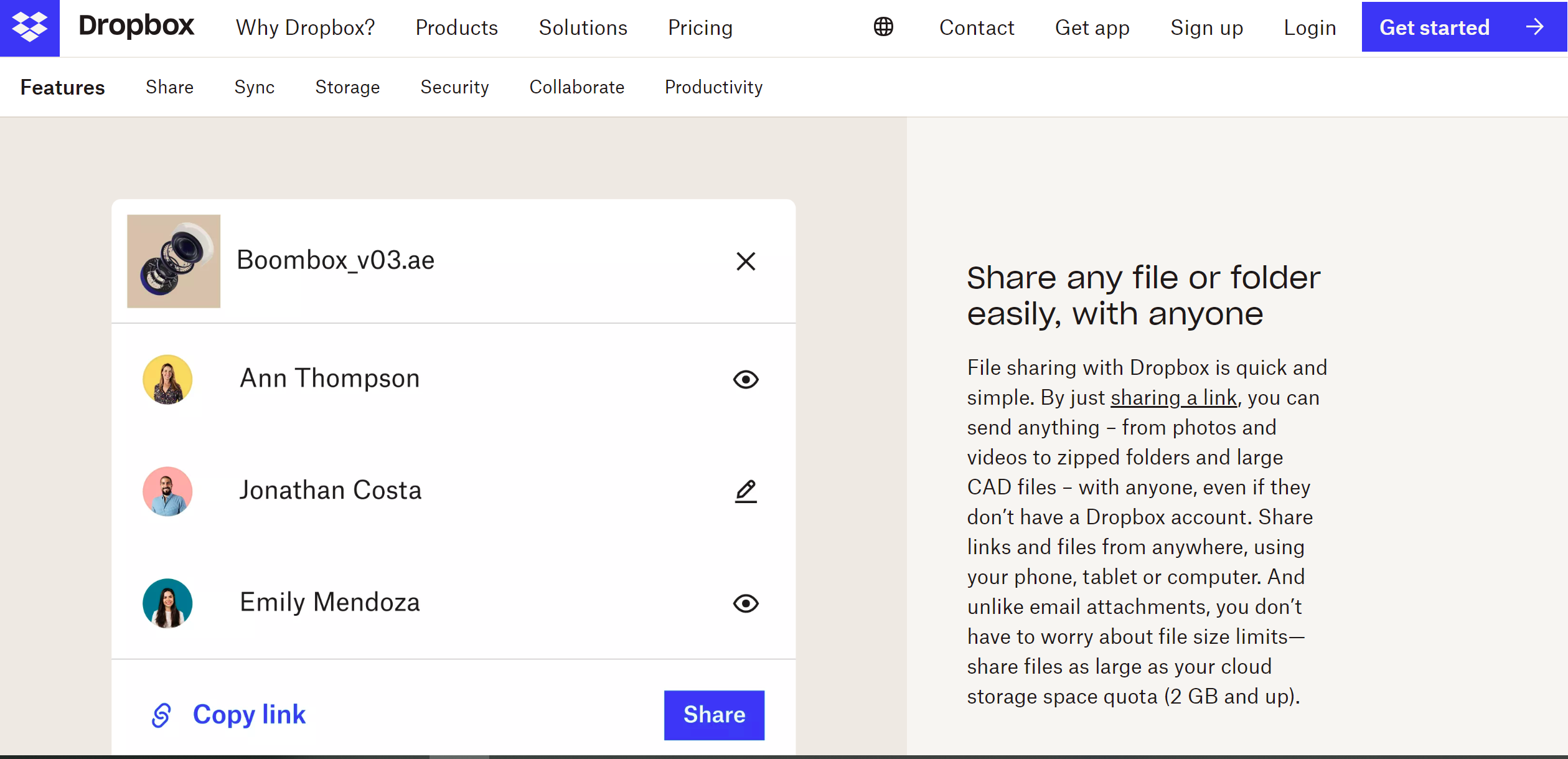The image size is (1568, 759).
Task: Expand the Solutions dropdown
Action: [x=583, y=28]
